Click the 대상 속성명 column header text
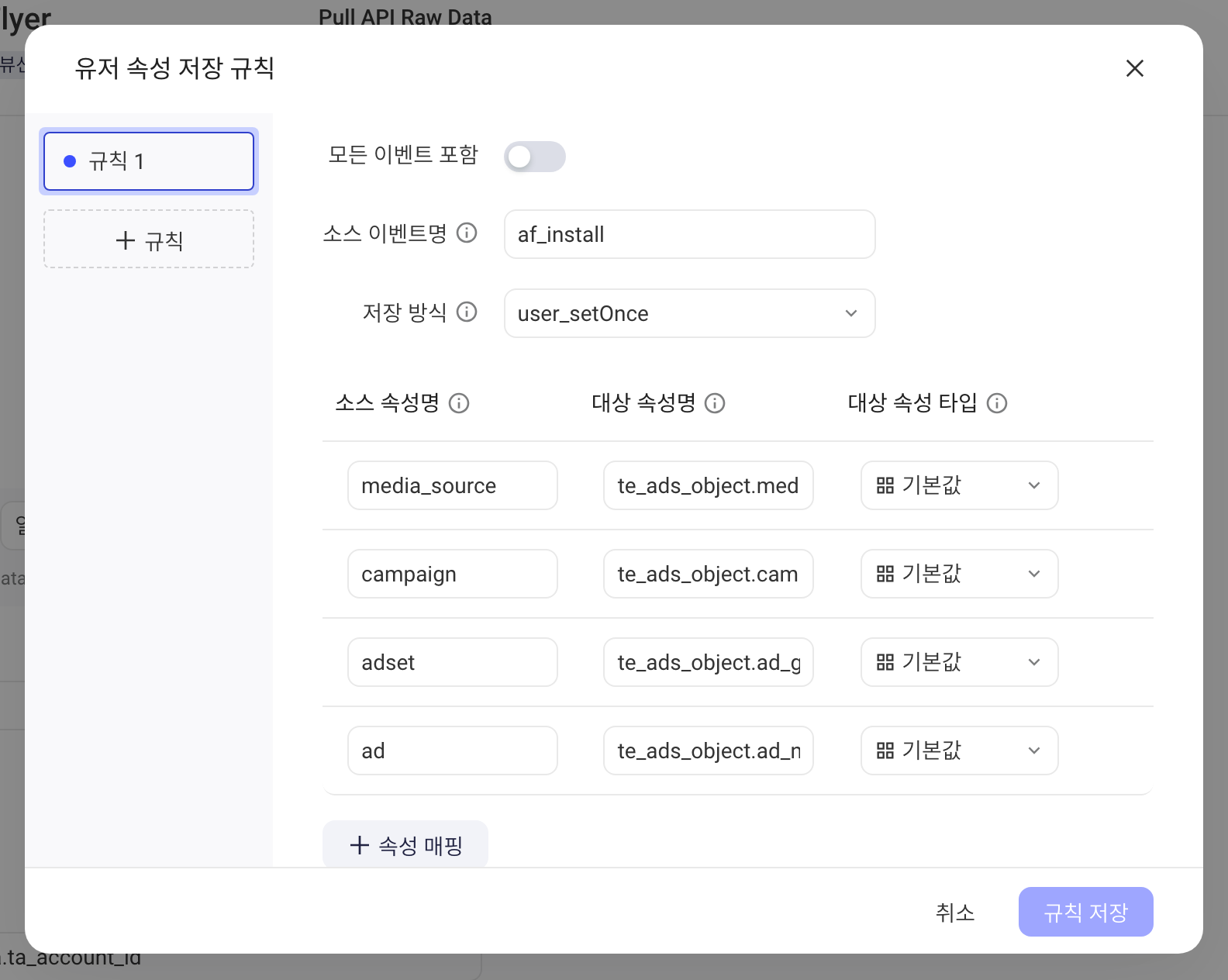1228x980 pixels. point(643,403)
